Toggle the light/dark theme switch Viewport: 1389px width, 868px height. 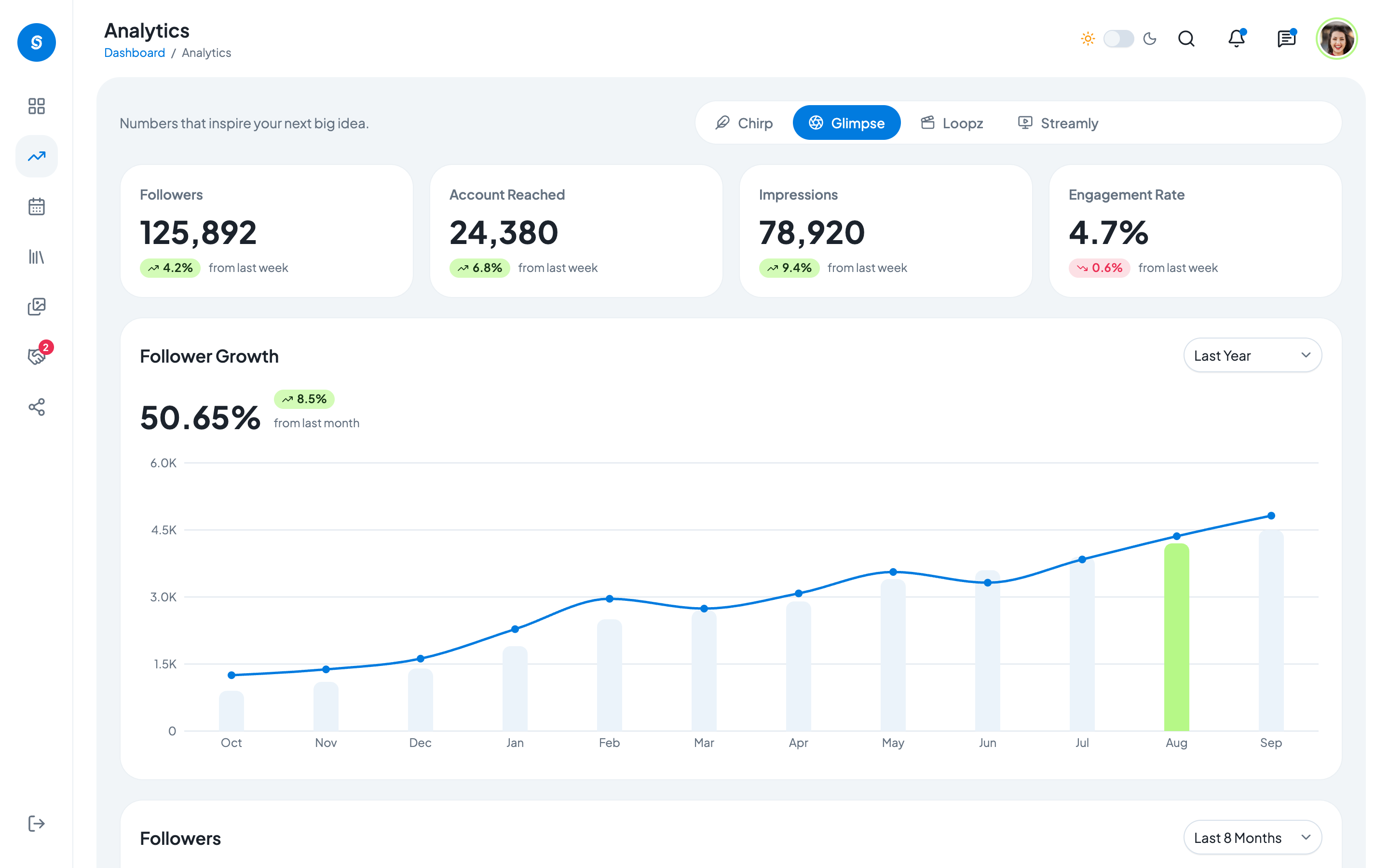point(1118,39)
